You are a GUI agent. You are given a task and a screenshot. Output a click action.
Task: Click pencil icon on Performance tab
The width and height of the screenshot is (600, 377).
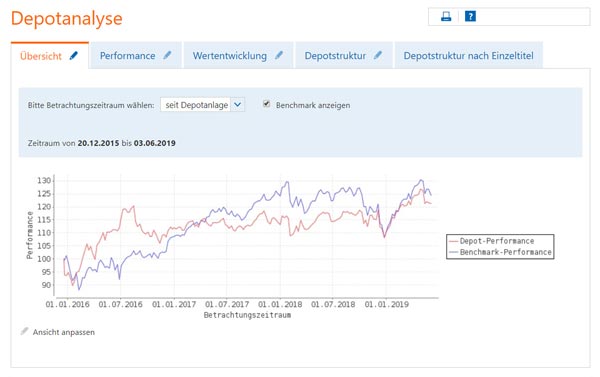tap(167, 55)
